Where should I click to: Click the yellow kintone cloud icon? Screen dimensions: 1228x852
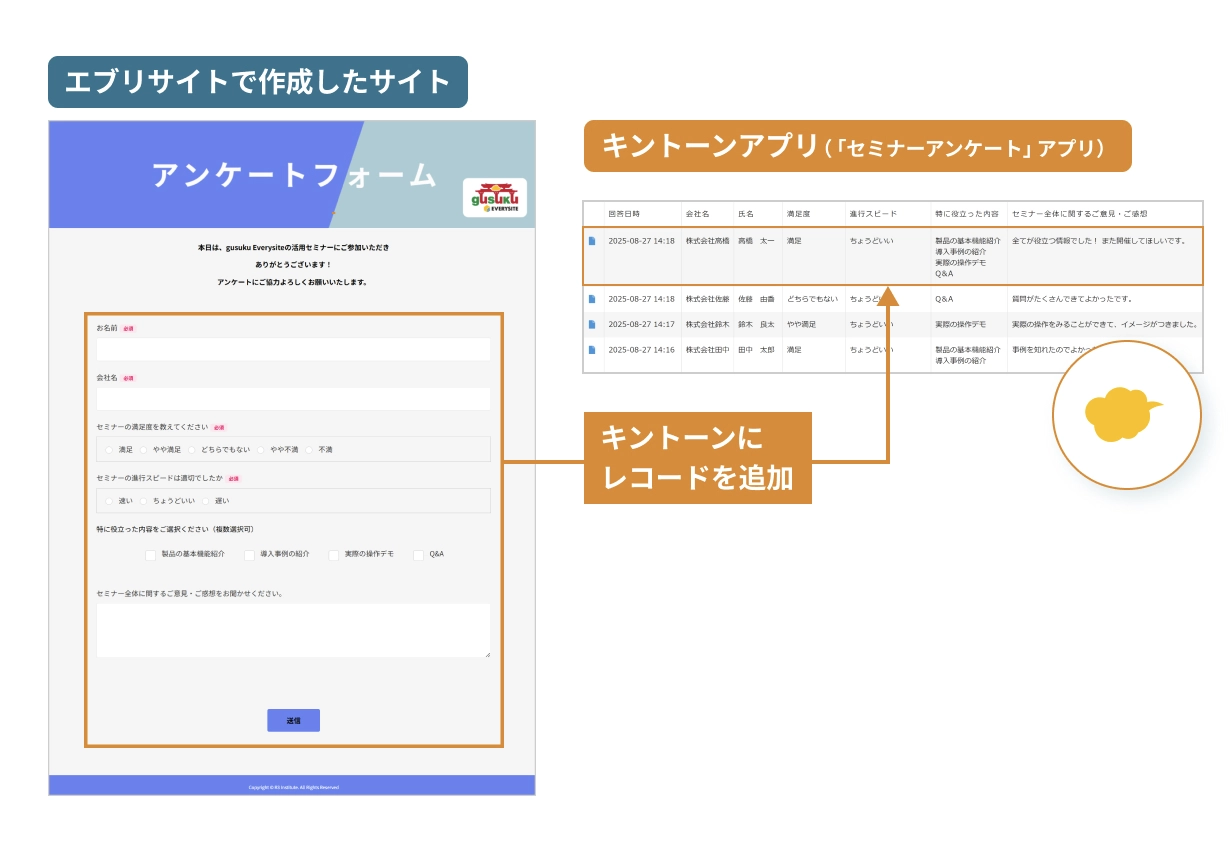point(1124,414)
